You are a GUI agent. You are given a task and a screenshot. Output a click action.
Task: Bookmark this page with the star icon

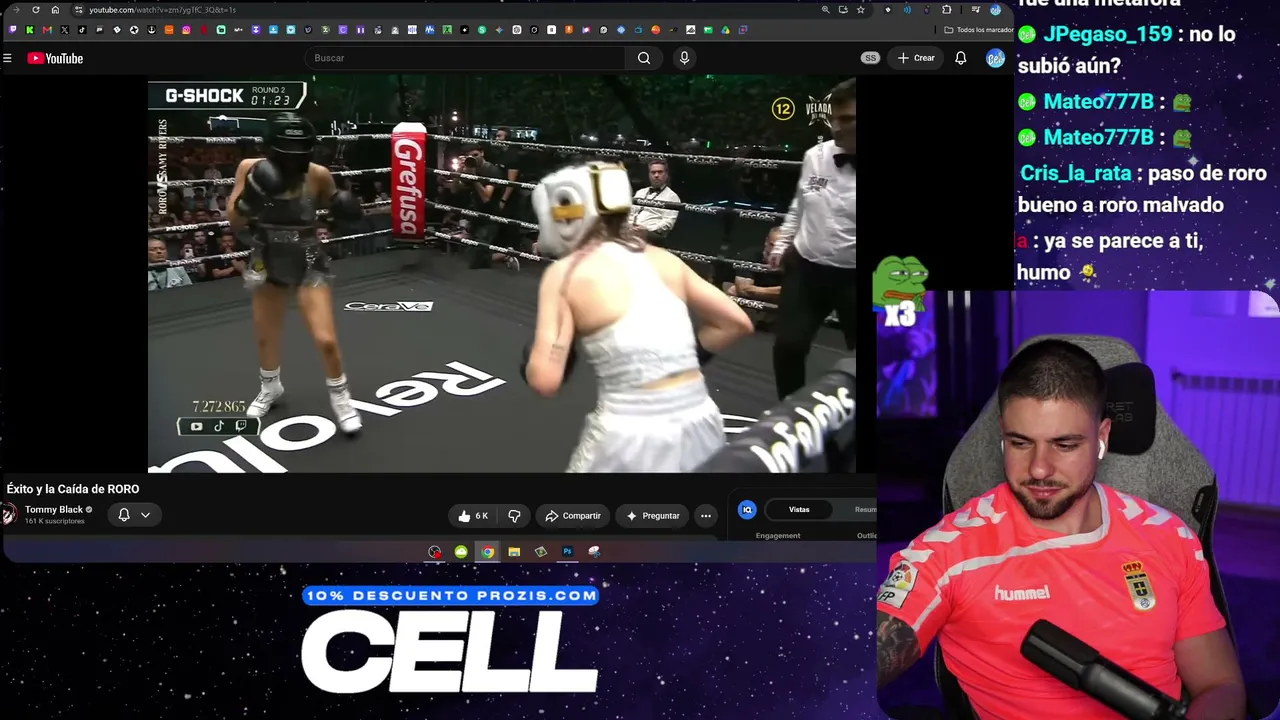click(860, 10)
